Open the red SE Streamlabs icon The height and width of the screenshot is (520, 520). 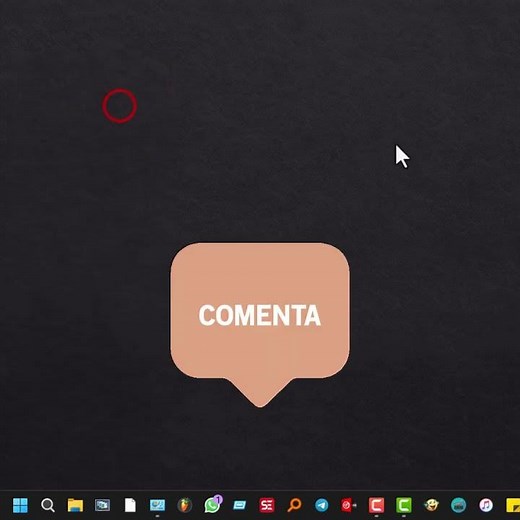coord(267,505)
